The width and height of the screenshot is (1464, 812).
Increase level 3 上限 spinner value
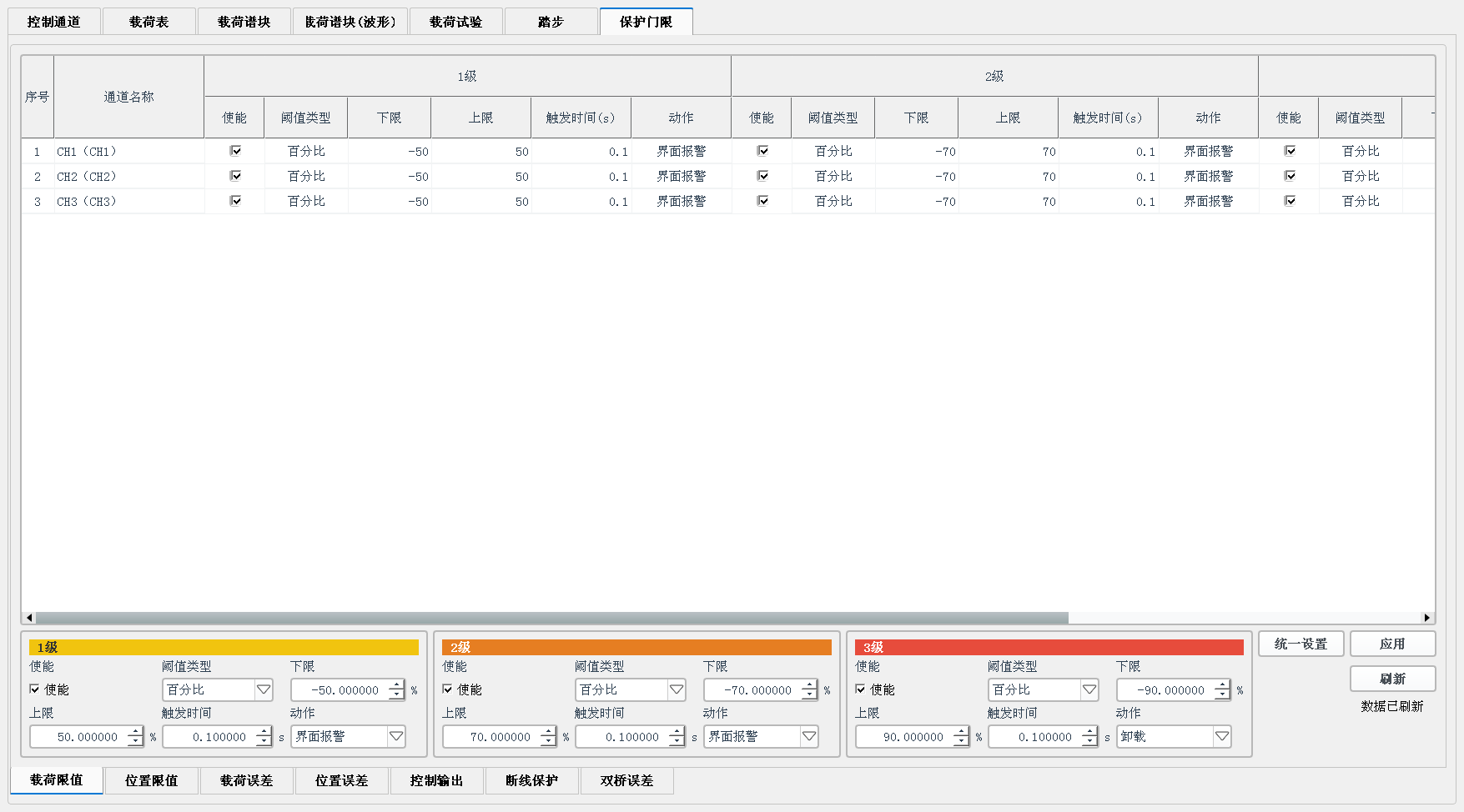point(961,732)
